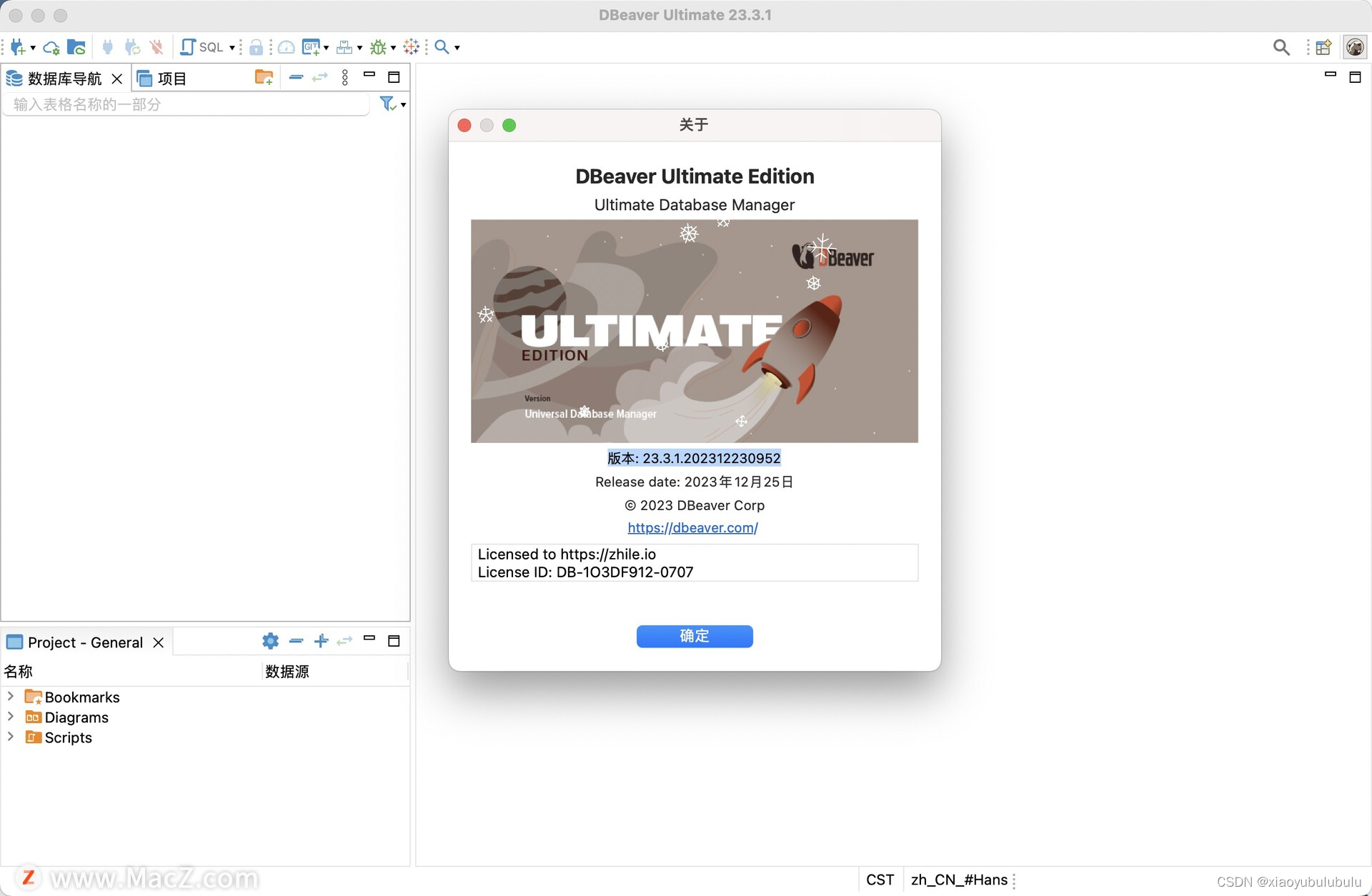Screen dimensions: 1372x896
Task: Toggle the filter in database navigator
Action: pos(387,104)
